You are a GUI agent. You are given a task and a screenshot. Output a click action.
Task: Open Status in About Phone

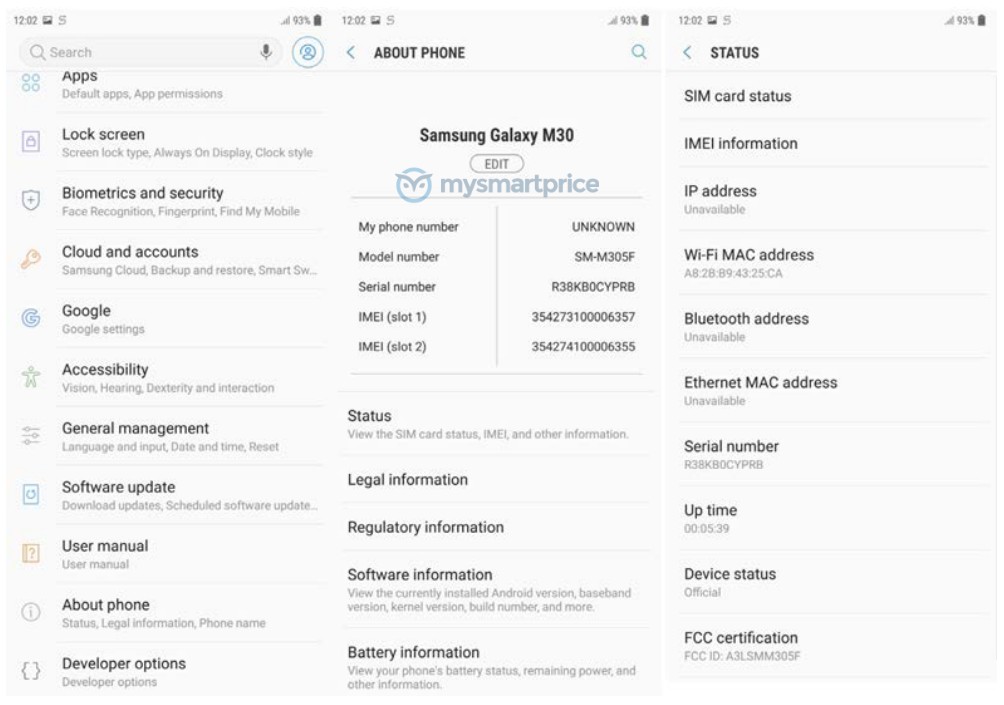point(496,424)
